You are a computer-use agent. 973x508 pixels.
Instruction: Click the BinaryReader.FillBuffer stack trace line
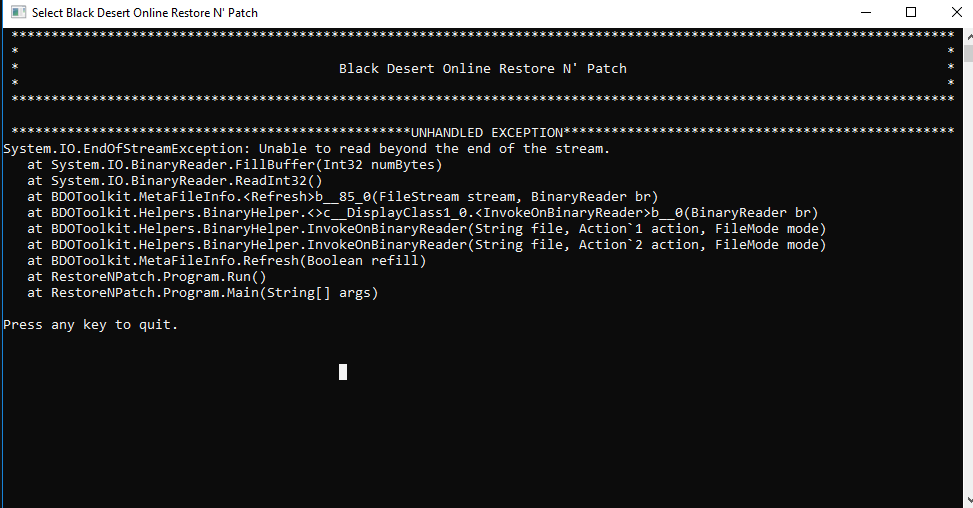[234, 164]
